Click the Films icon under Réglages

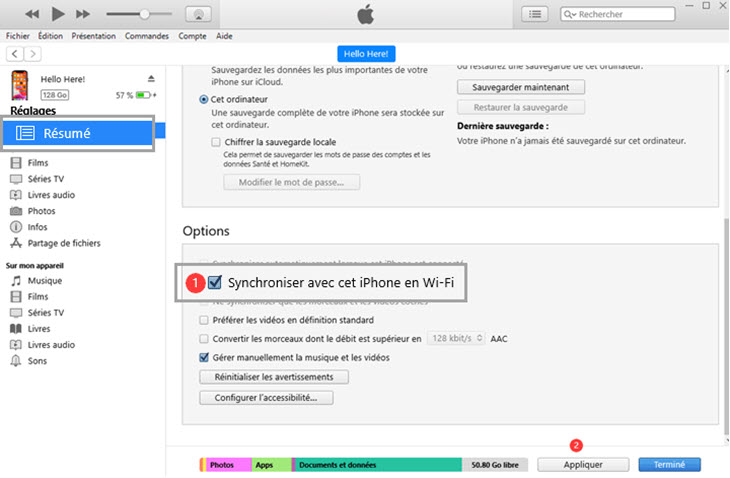tap(16, 163)
